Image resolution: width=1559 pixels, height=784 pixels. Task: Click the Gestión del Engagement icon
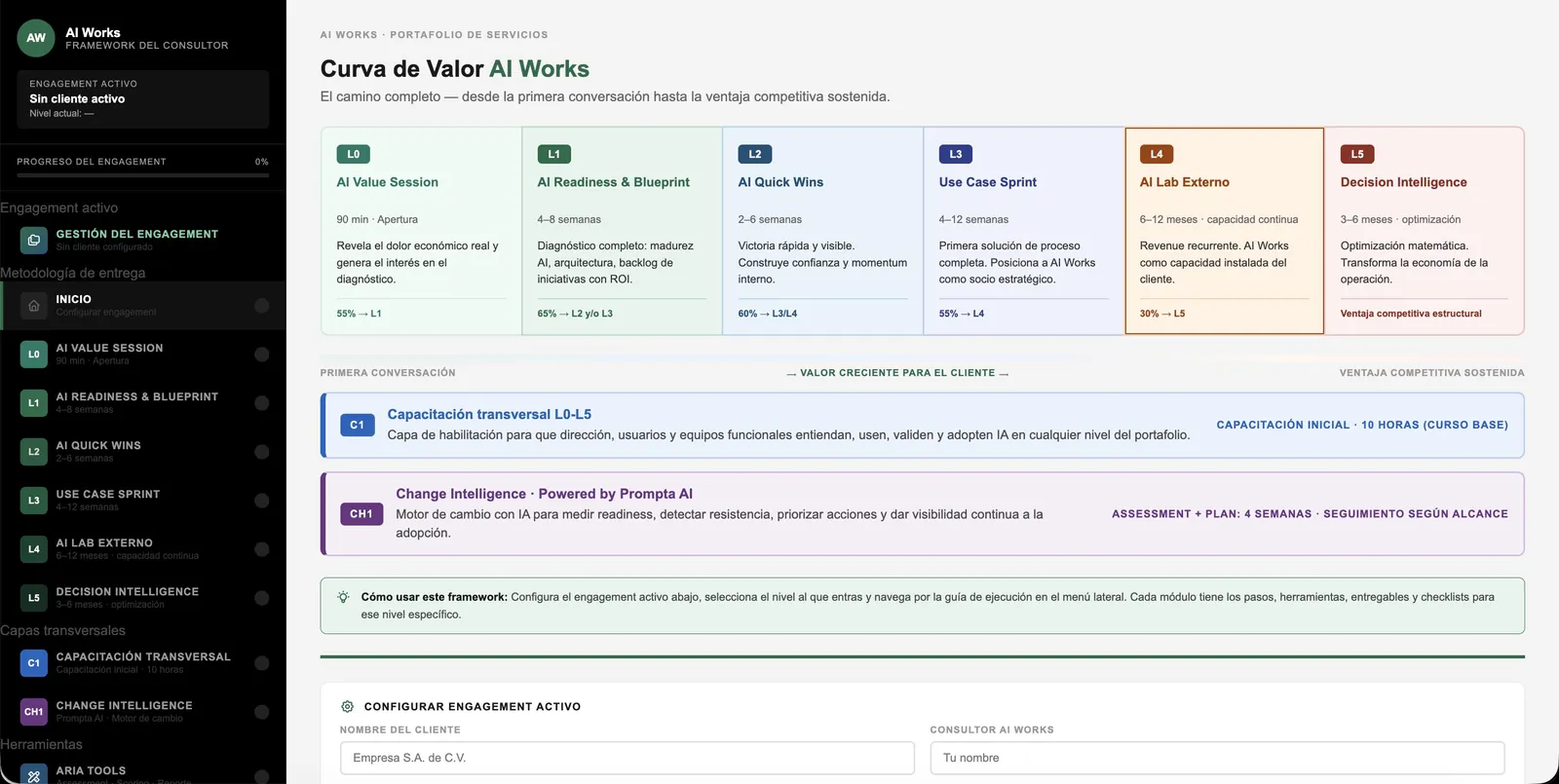coord(34,240)
